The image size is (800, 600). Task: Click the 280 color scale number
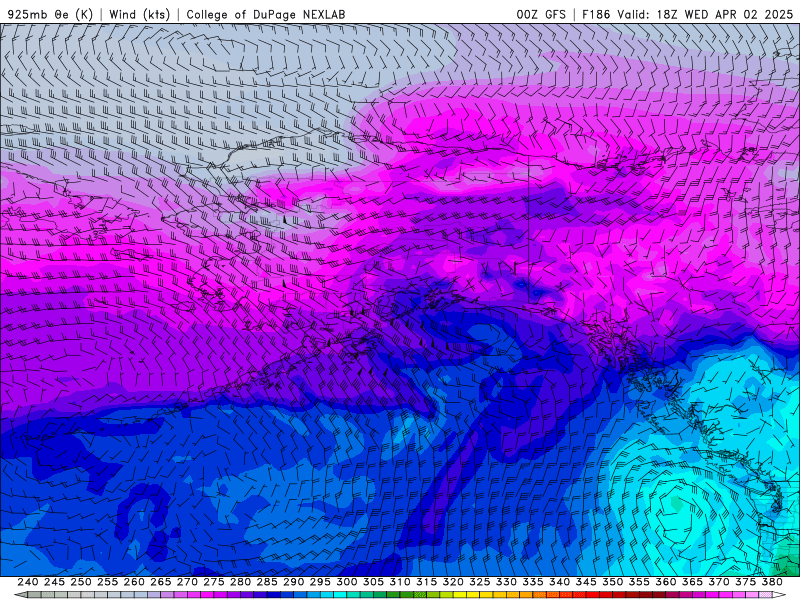coord(240,582)
